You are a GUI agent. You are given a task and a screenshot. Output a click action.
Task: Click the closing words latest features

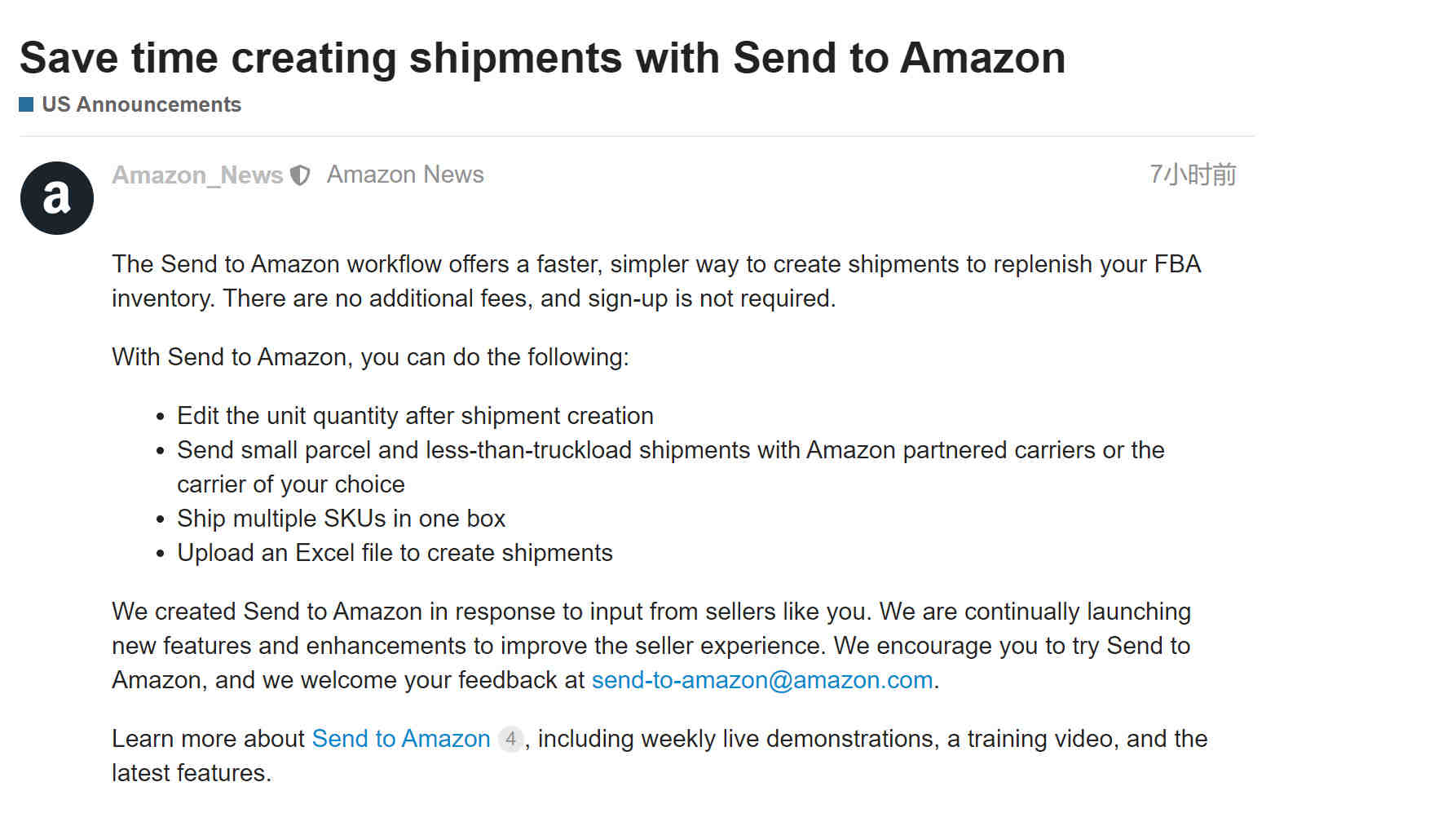point(192,773)
